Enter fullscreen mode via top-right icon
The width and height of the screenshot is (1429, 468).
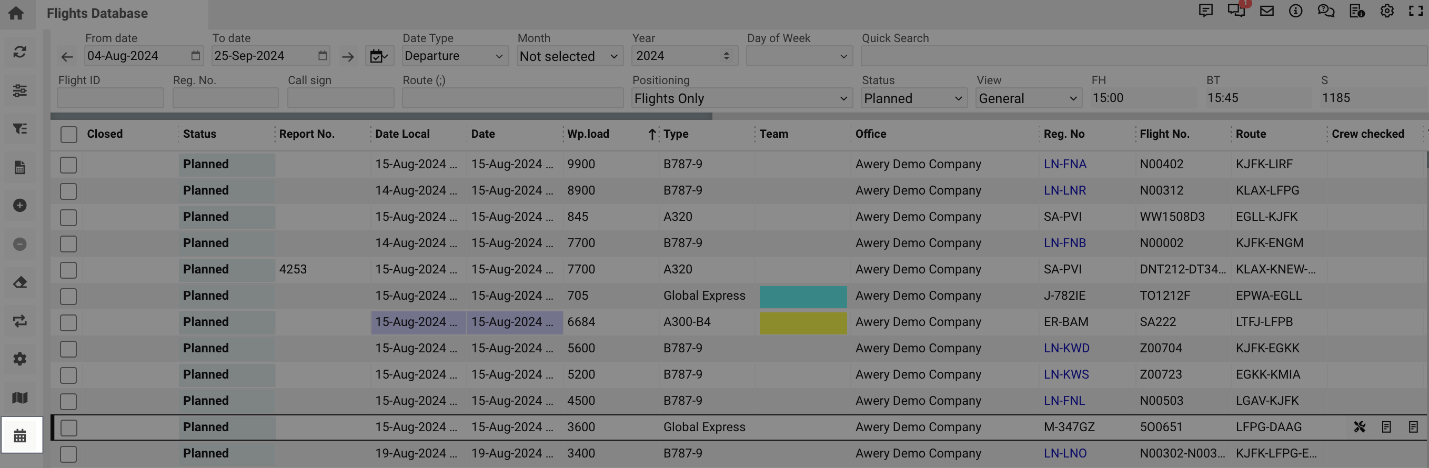click(1416, 12)
